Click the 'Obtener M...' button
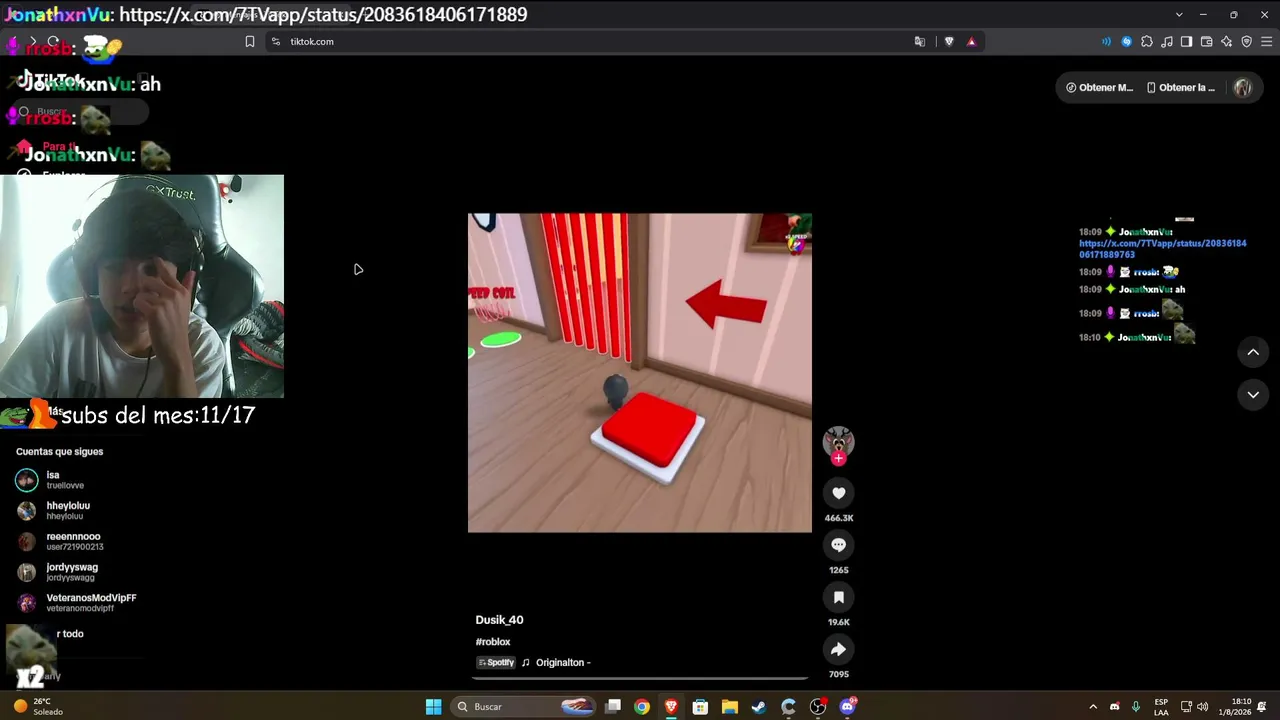 coord(1100,87)
